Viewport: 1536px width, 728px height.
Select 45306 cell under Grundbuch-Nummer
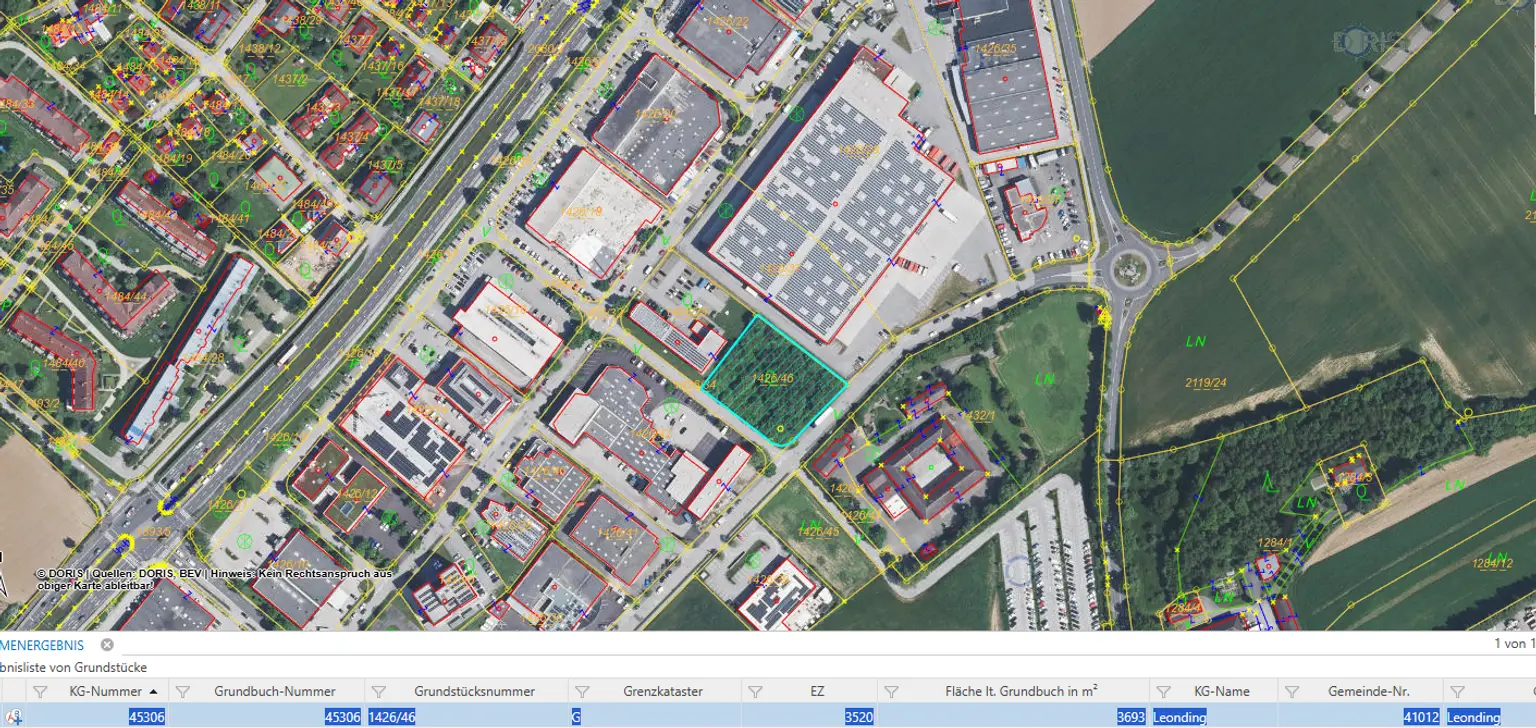click(266, 717)
